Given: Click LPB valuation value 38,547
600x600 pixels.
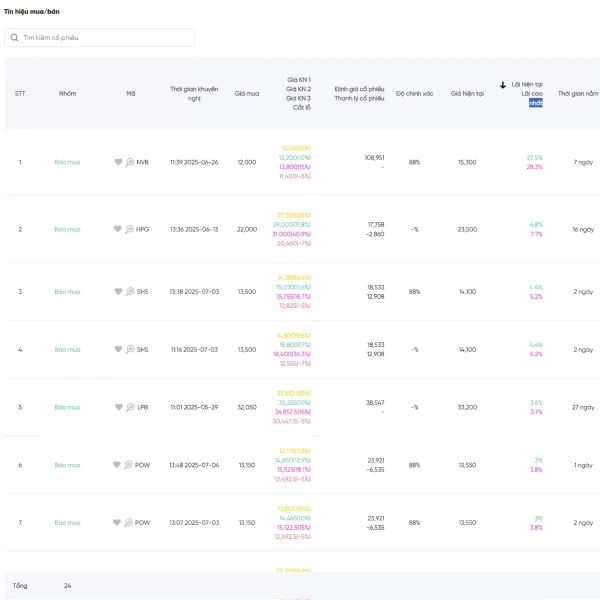Looking at the screenshot, I should (x=375, y=403).
